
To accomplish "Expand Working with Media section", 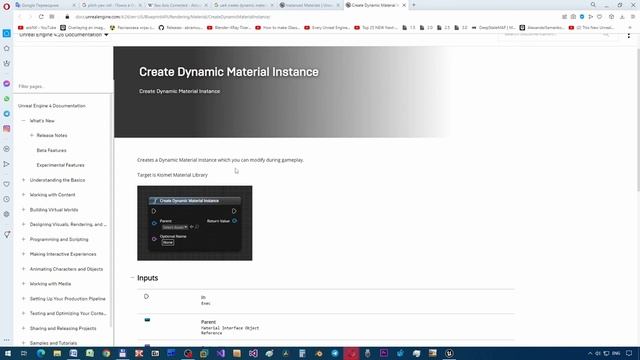I will pos(23,284).
